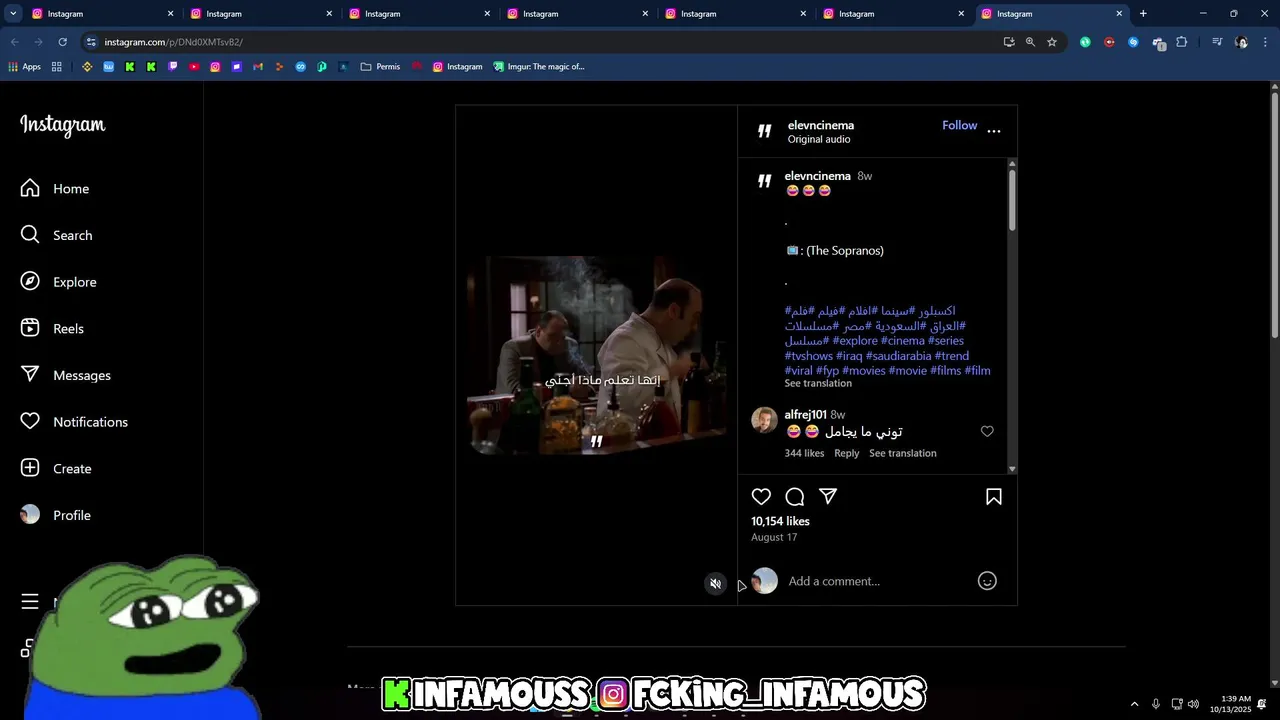Open the emoji picker in comment box
The width and height of the screenshot is (1280, 720).
987,581
